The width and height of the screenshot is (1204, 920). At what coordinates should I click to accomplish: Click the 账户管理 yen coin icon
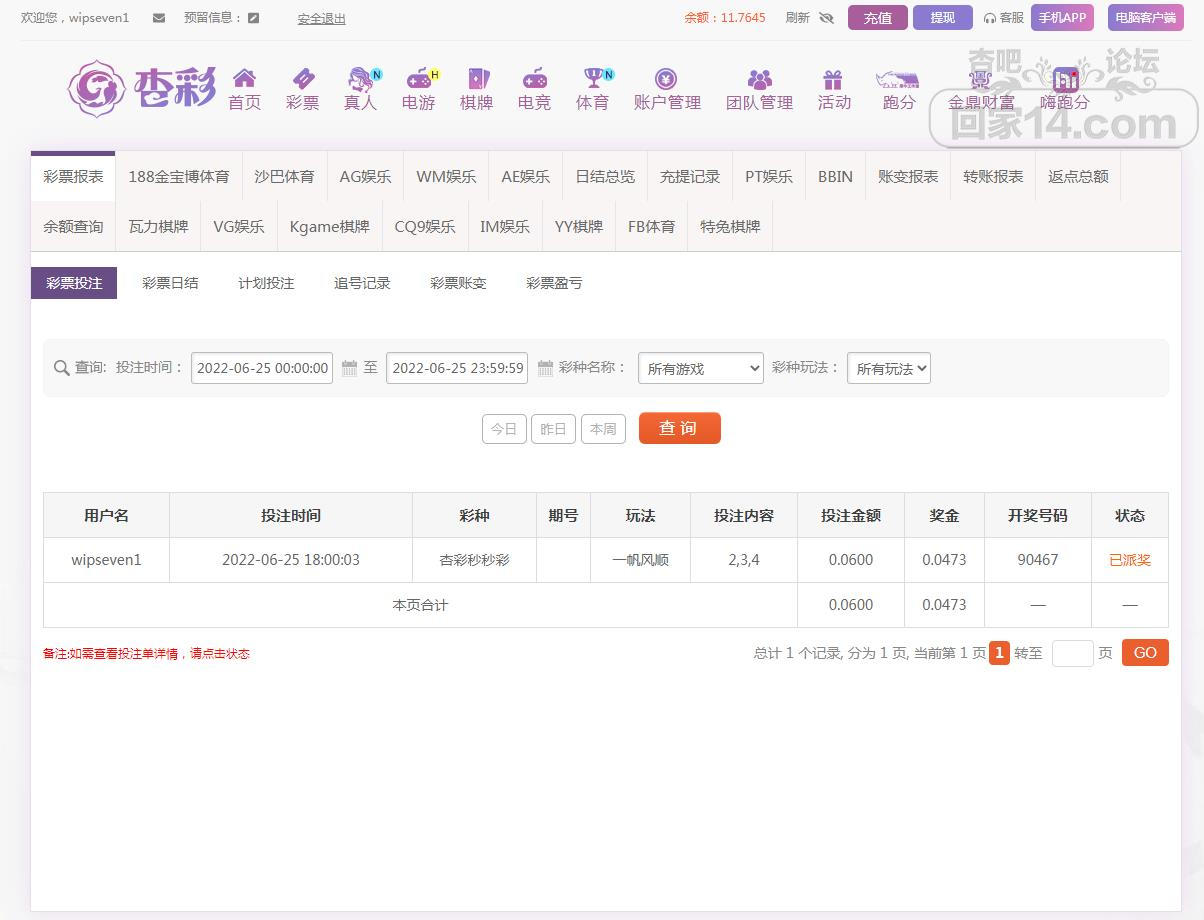click(666, 80)
